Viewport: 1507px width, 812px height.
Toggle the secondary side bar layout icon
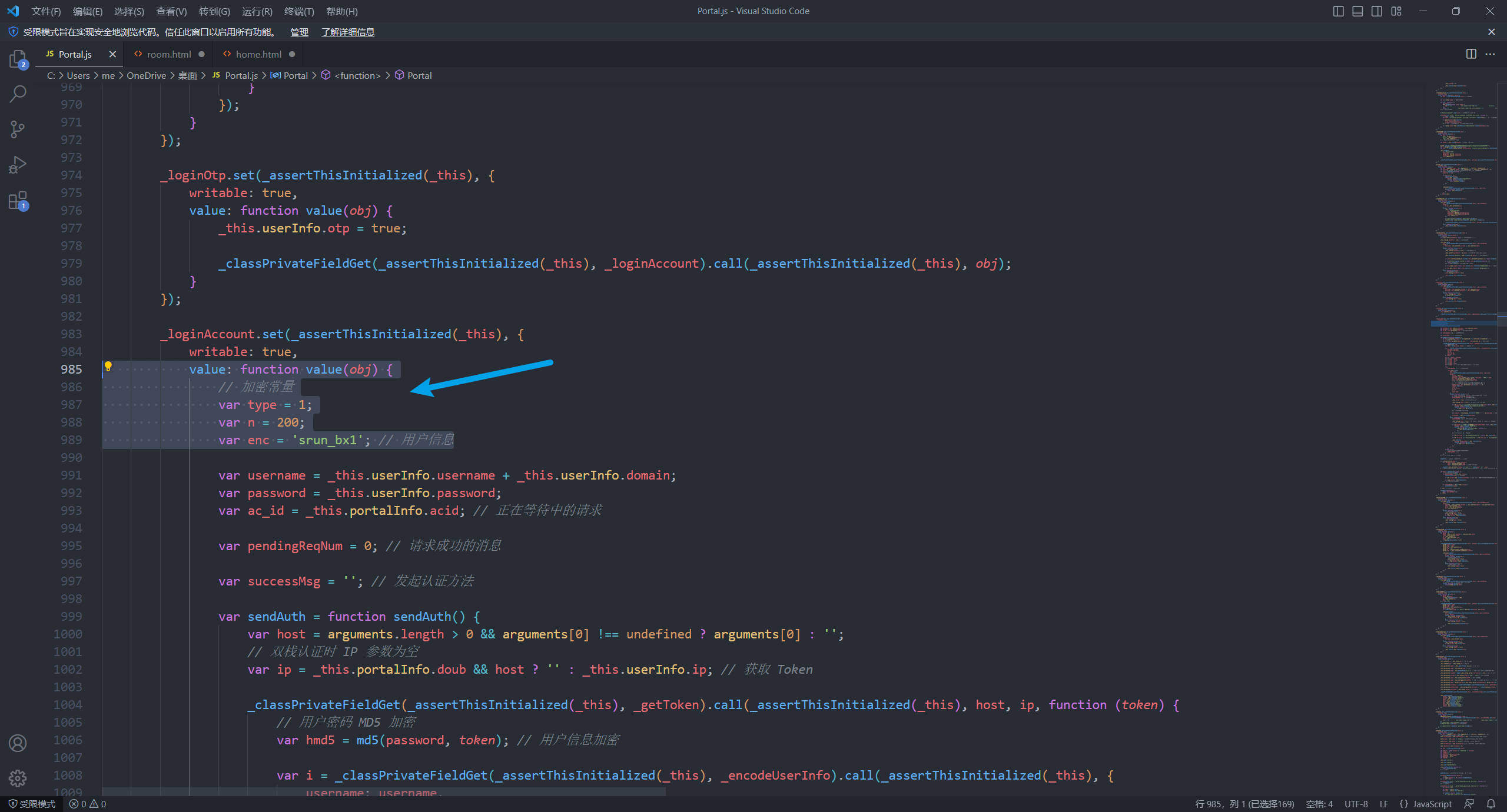tap(1377, 11)
